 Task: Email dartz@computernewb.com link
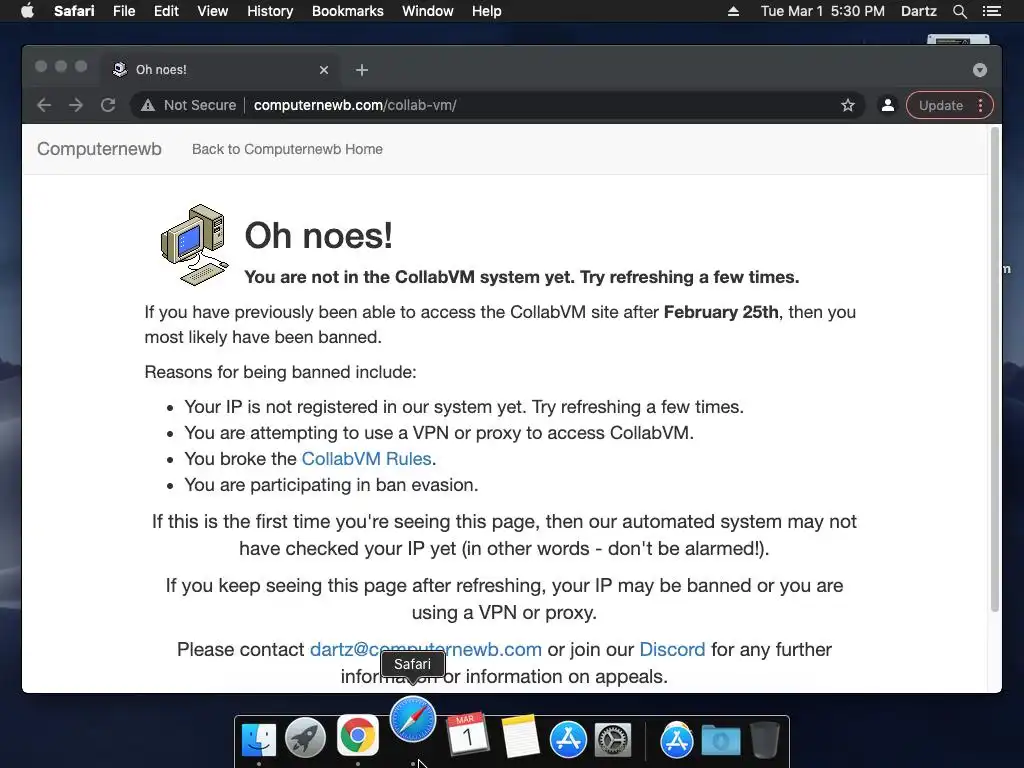tap(426, 649)
